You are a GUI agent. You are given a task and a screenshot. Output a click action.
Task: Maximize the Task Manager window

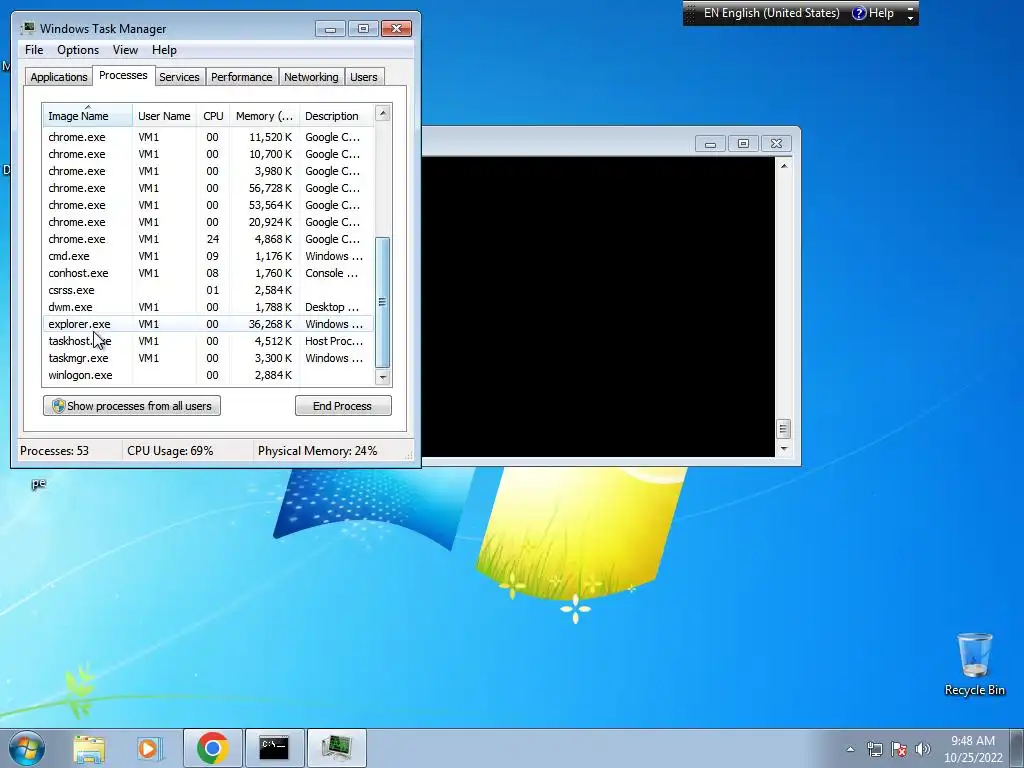[363, 29]
